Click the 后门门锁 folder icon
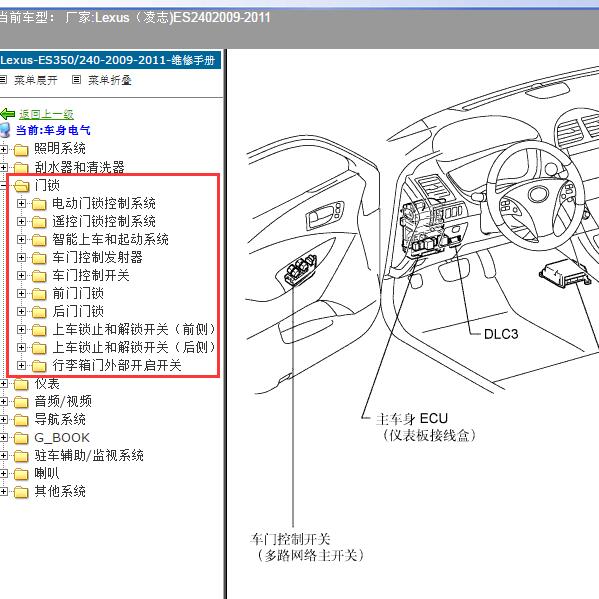The width and height of the screenshot is (599, 599). tap(39, 311)
